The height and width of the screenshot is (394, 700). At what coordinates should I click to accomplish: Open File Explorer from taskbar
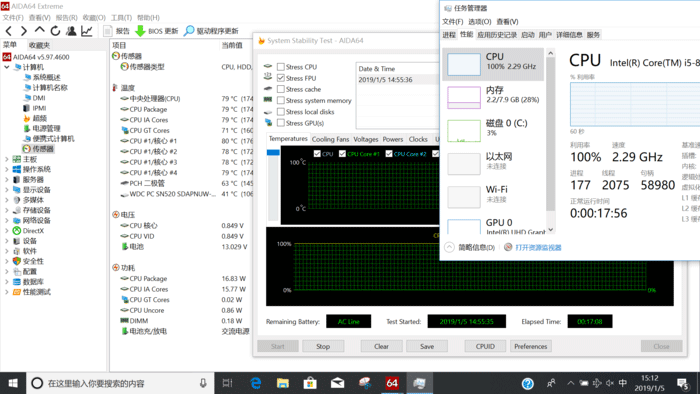point(283,383)
